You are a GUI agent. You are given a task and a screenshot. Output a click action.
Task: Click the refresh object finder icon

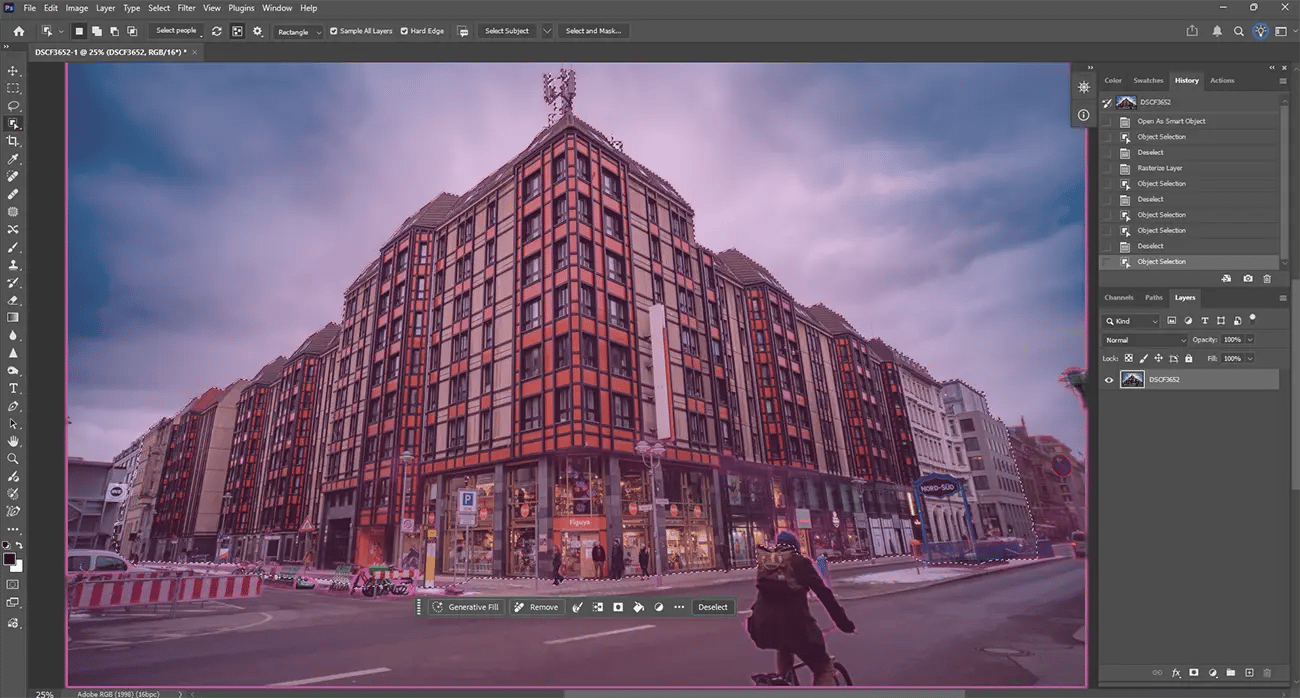point(216,31)
